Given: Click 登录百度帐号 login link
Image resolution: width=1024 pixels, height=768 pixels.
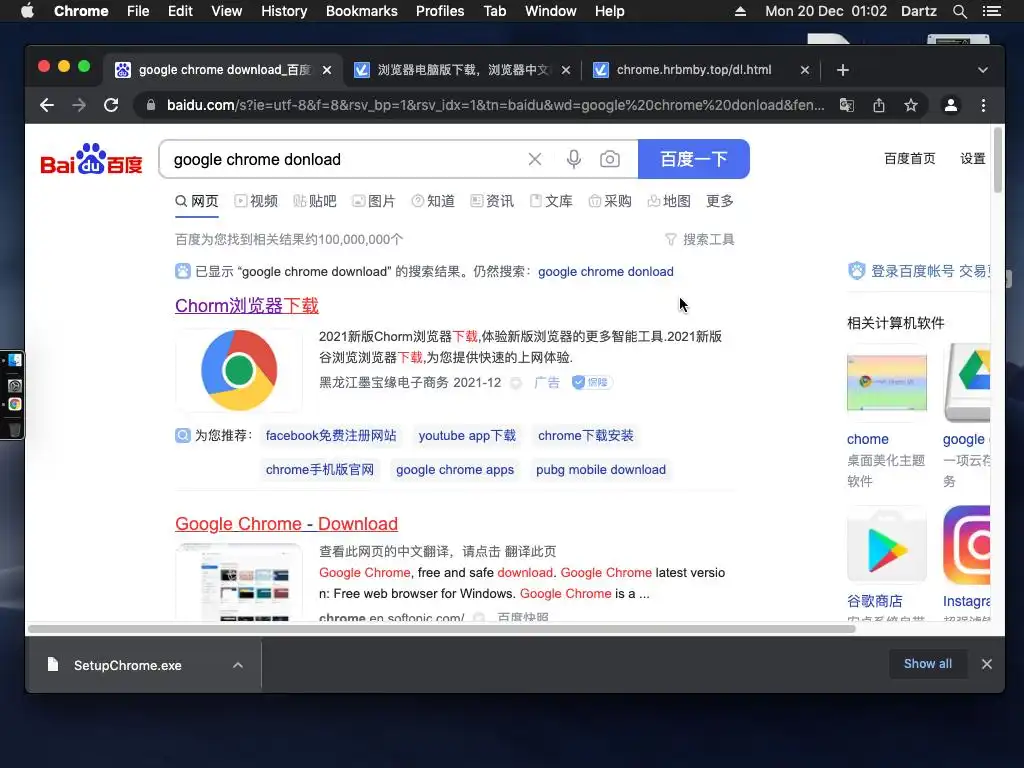Looking at the screenshot, I should (x=912, y=271).
